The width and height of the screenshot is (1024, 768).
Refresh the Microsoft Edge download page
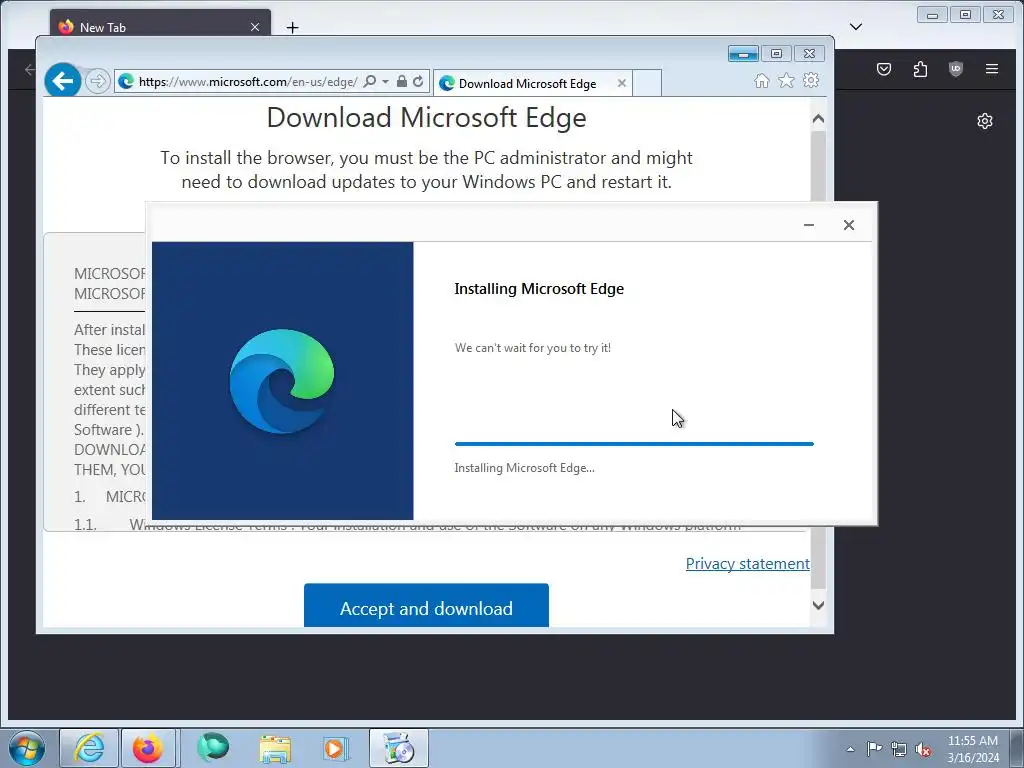[418, 81]
